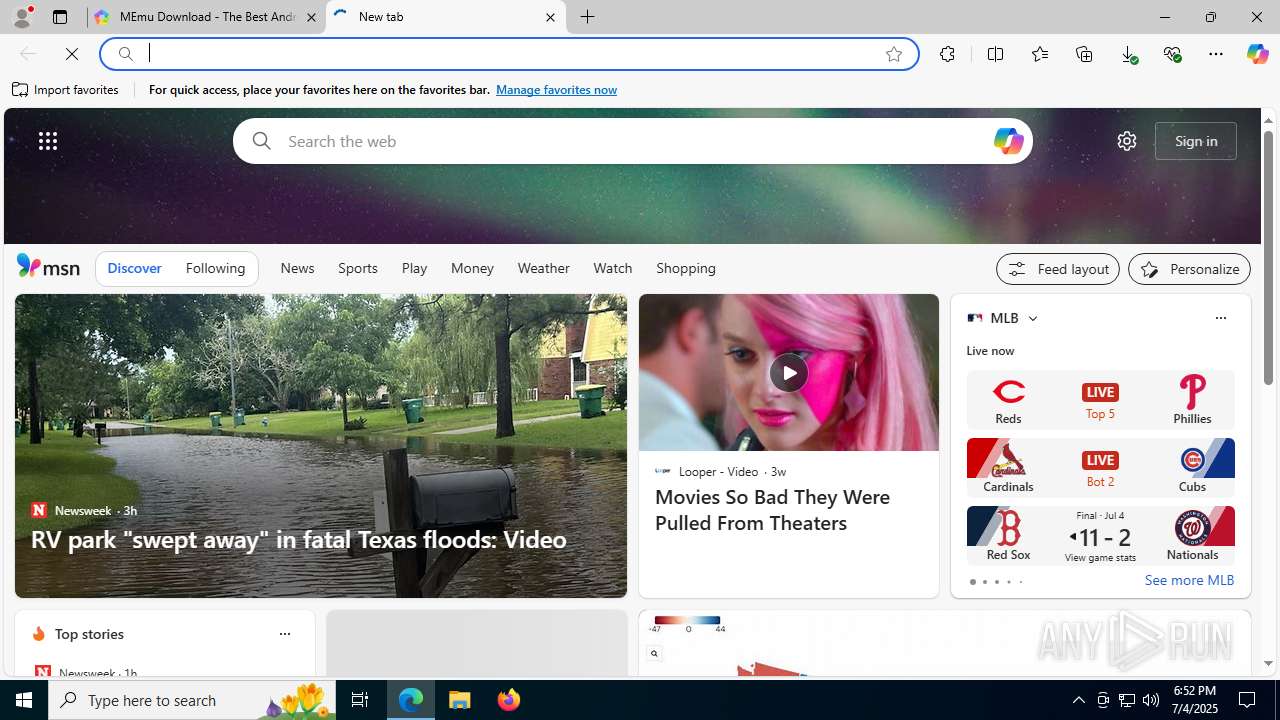Add this page to favorites star
Image resolution: width=1280 pixels, height=720 pixels.
[x=894, y=54]
